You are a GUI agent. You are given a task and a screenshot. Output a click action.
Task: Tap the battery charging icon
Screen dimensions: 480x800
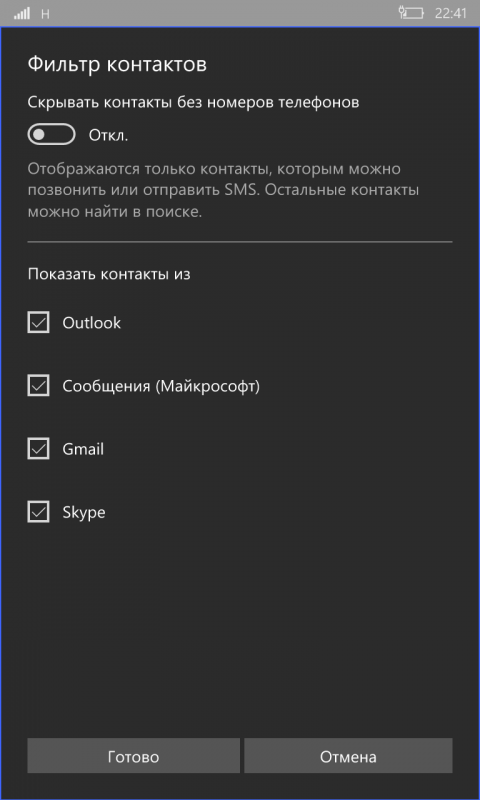tap(411, 13)
